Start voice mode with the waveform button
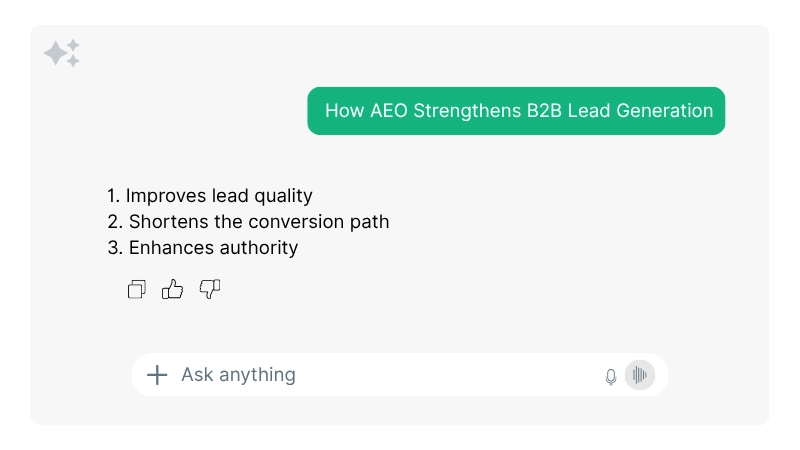The width and height of the screenshot is (800, 450). click(640, 375)
